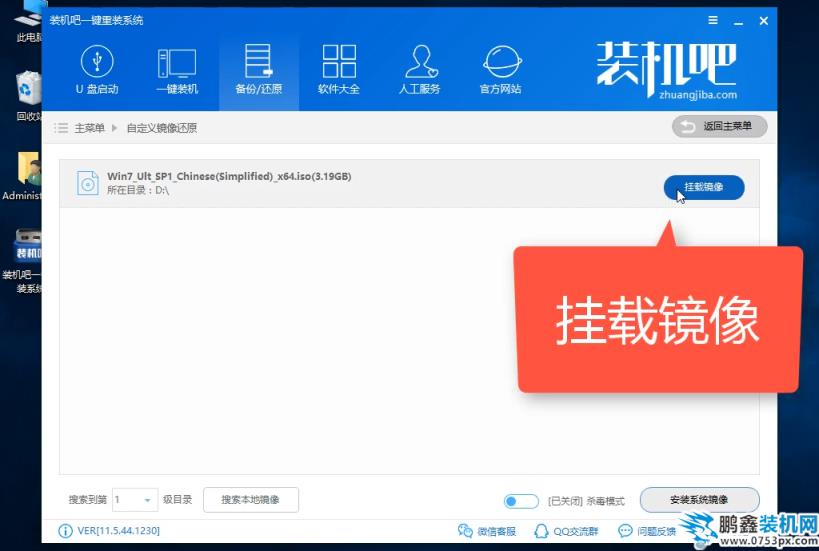Select 装机吧 desktop shortcut icon
This screenshot has height=551, width=819.
(22, 261)
